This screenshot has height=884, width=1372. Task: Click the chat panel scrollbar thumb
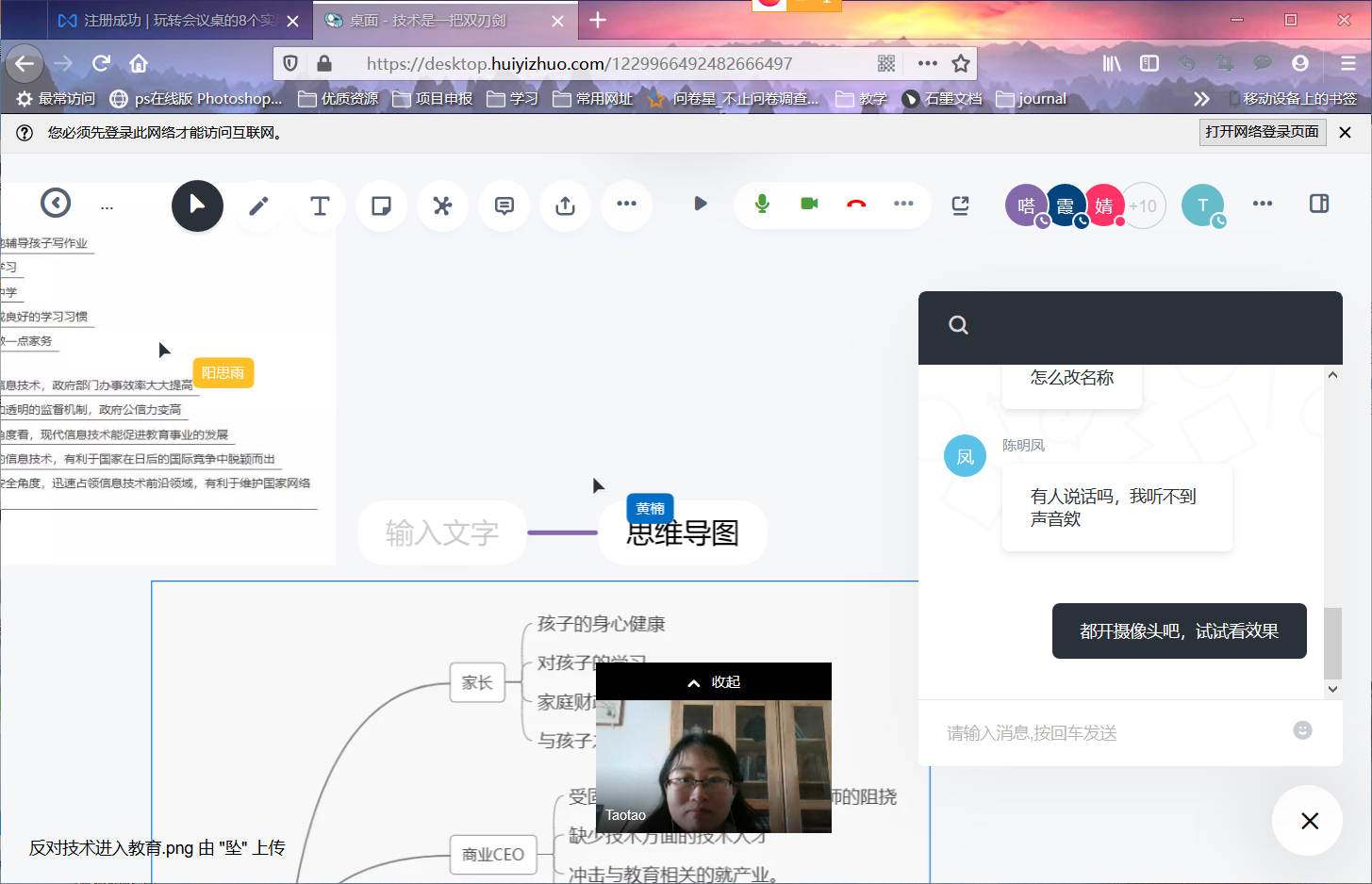(1332, 643)
